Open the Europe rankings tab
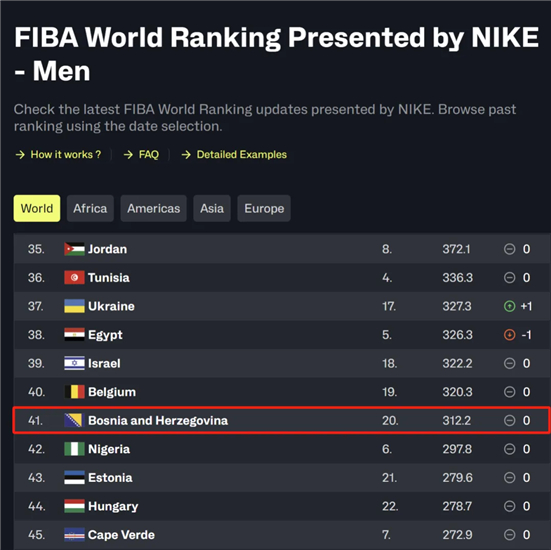The width and height of the screenshot is (551, 550). tap(264, 208)
